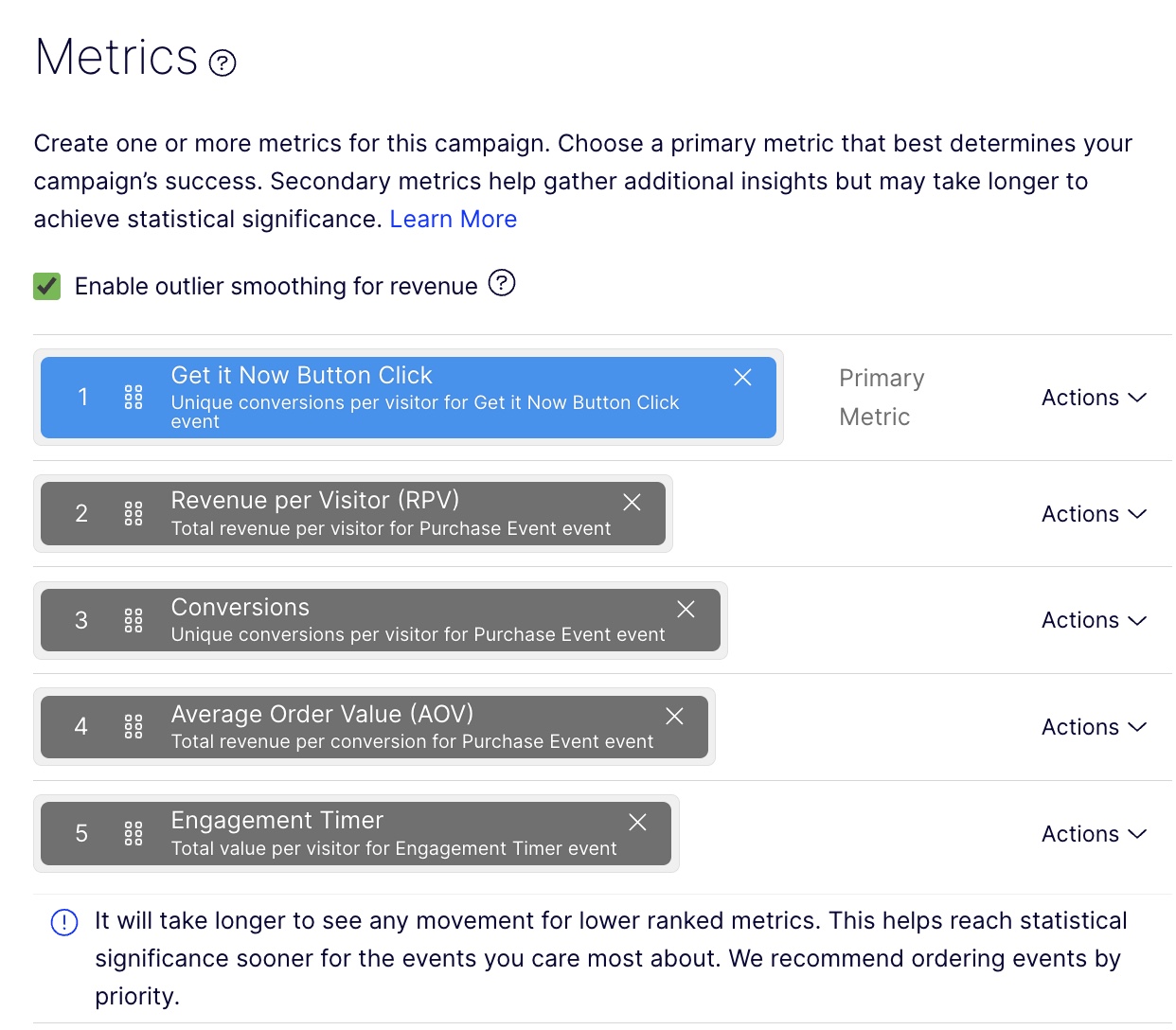Click the help icon beside the Metrics heading
The height and width of the screenshot is (1030, 1176).
pos(221,63)
